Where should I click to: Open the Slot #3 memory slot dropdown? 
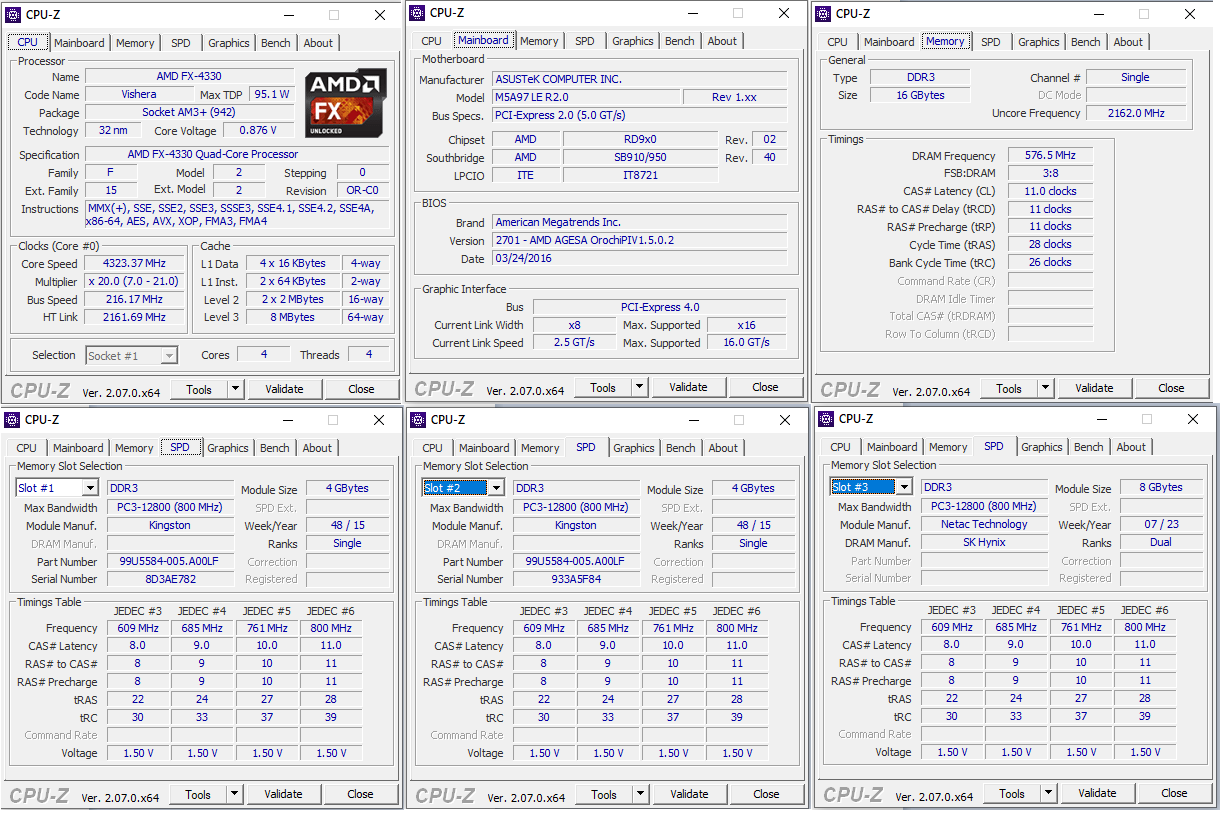coord(904,487)
